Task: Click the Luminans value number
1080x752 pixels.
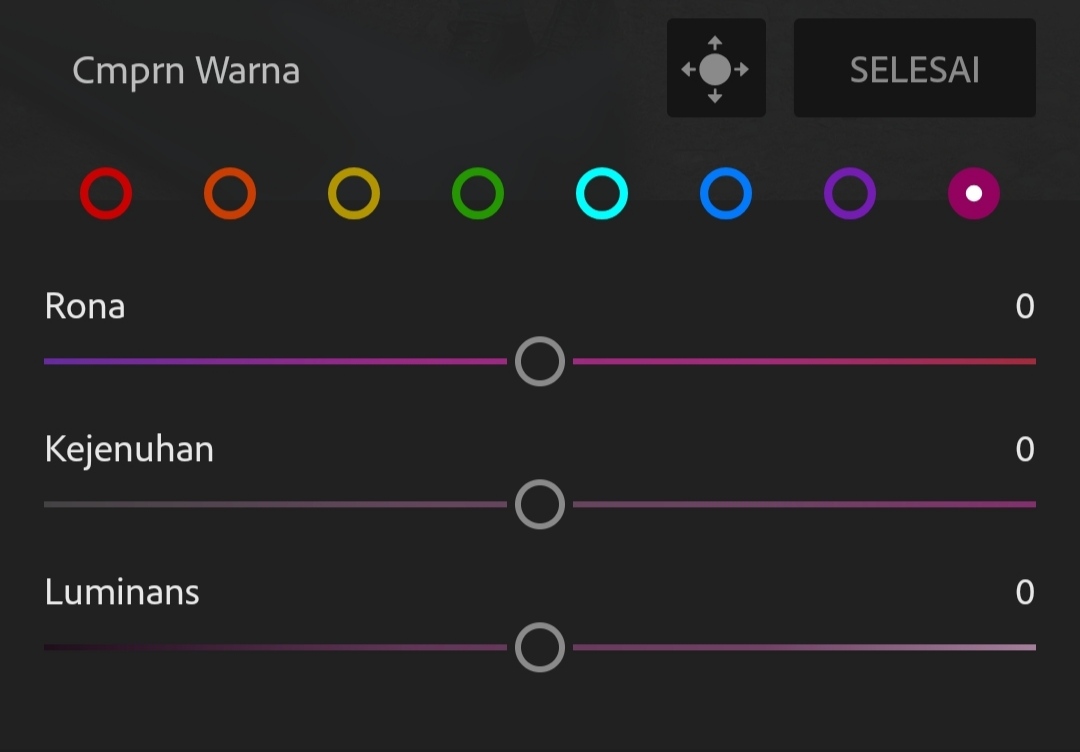Action: (1024, 592)
